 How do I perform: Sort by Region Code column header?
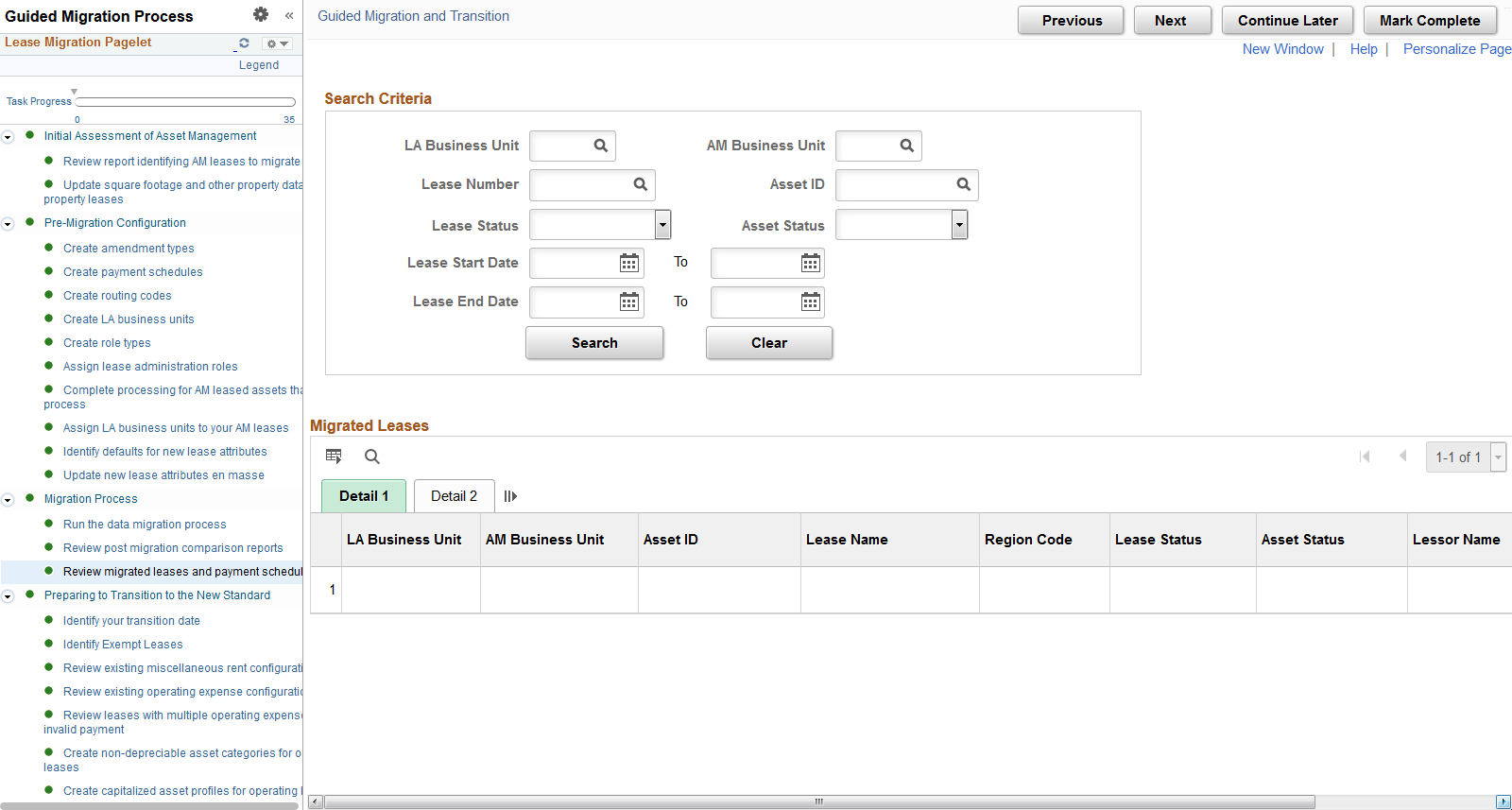[x=1028, y=540]
